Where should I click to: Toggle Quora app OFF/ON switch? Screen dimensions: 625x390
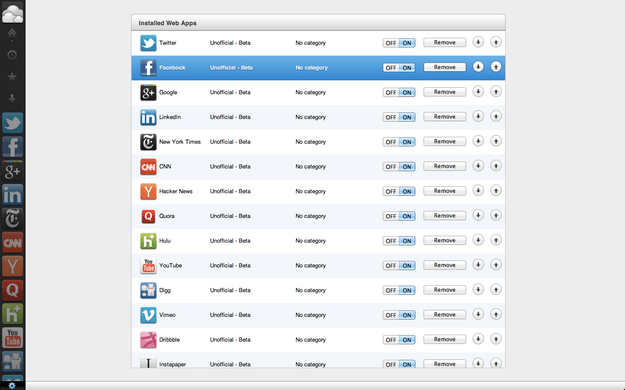point(399,216)
